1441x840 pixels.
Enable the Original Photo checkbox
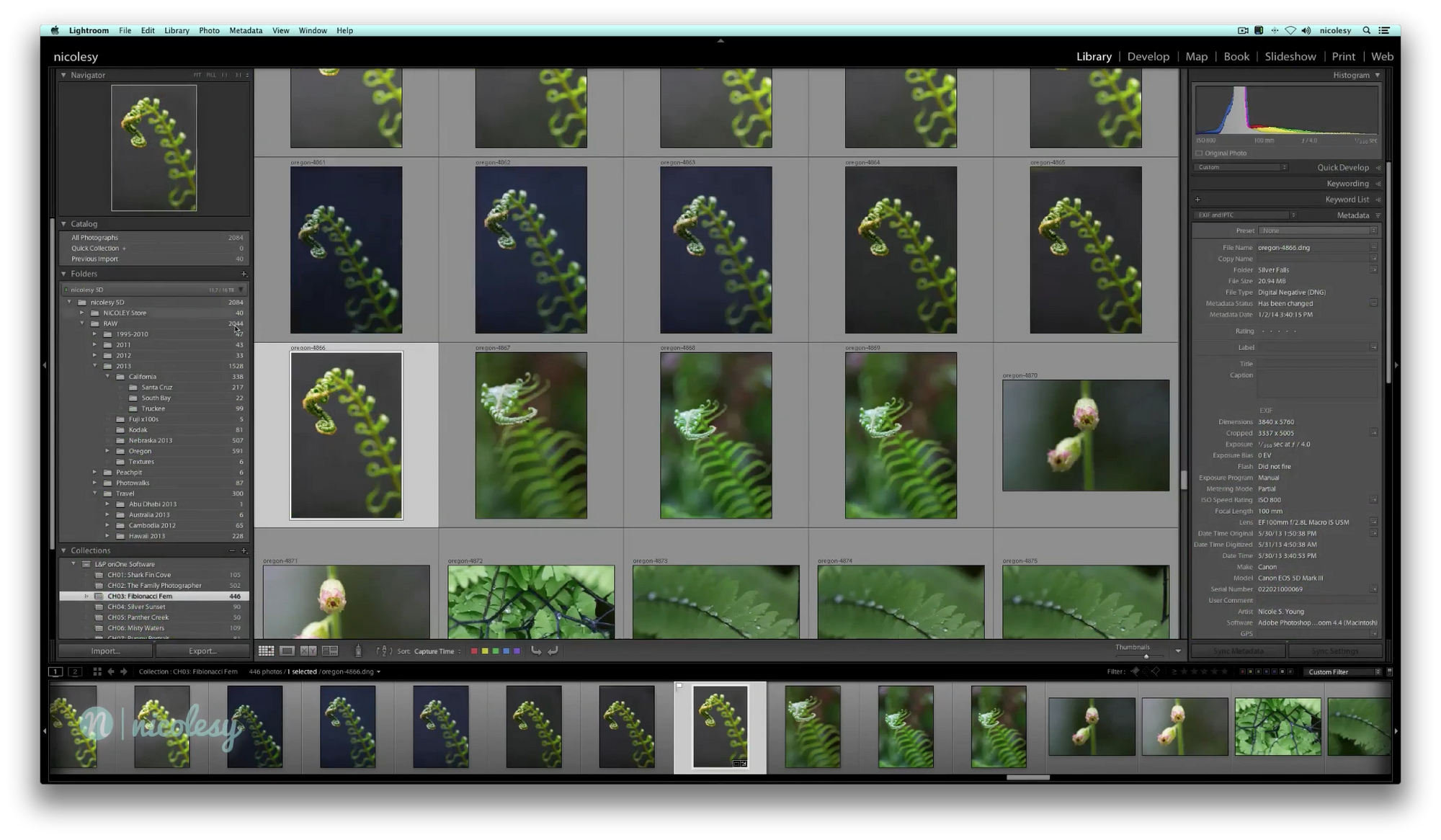[1200, 153]
